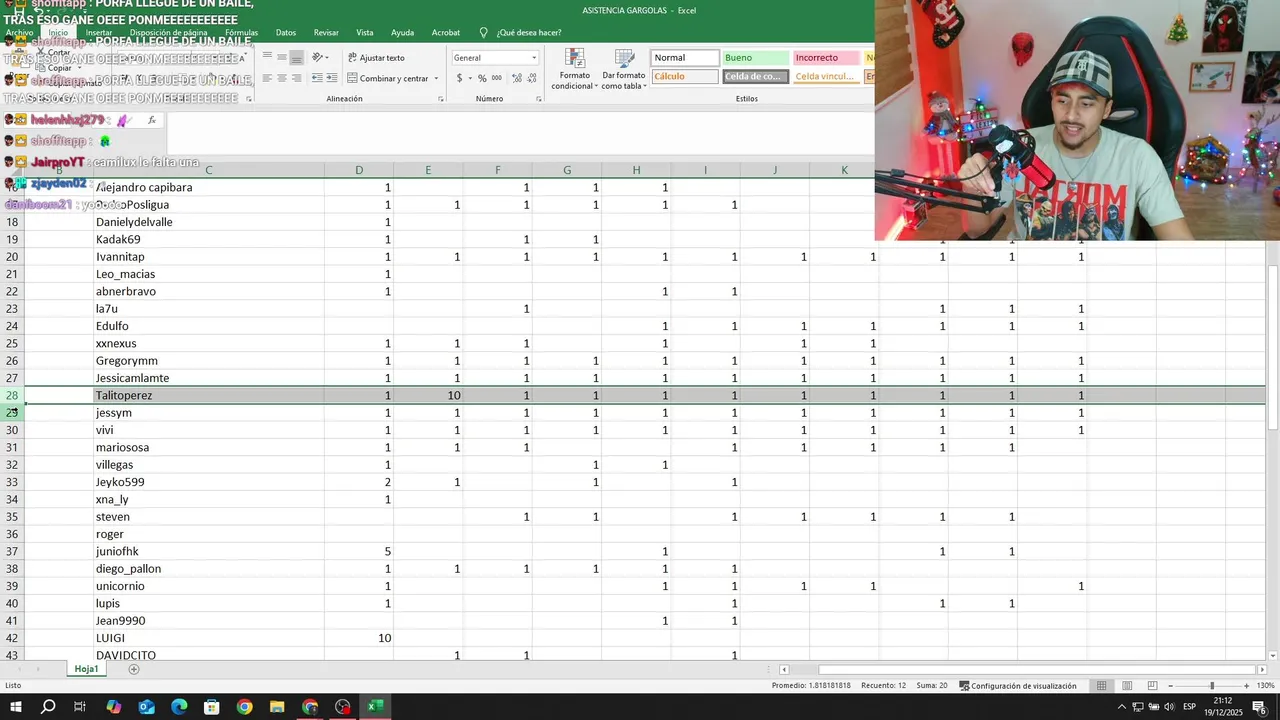Click Configuración de visualización
This screenshot has width=1280, height=720.
pyautogui.click(x=1018, y=686)
